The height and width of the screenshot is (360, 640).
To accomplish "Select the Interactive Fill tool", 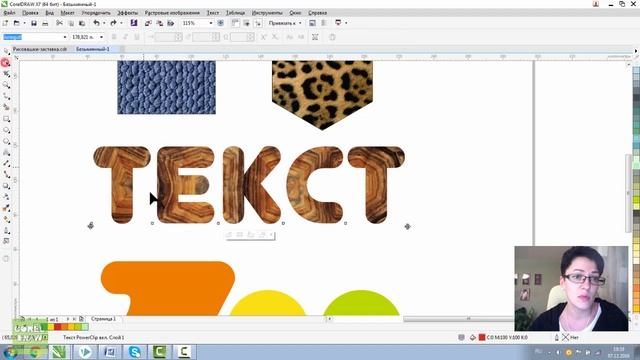I will click(6, 219).
